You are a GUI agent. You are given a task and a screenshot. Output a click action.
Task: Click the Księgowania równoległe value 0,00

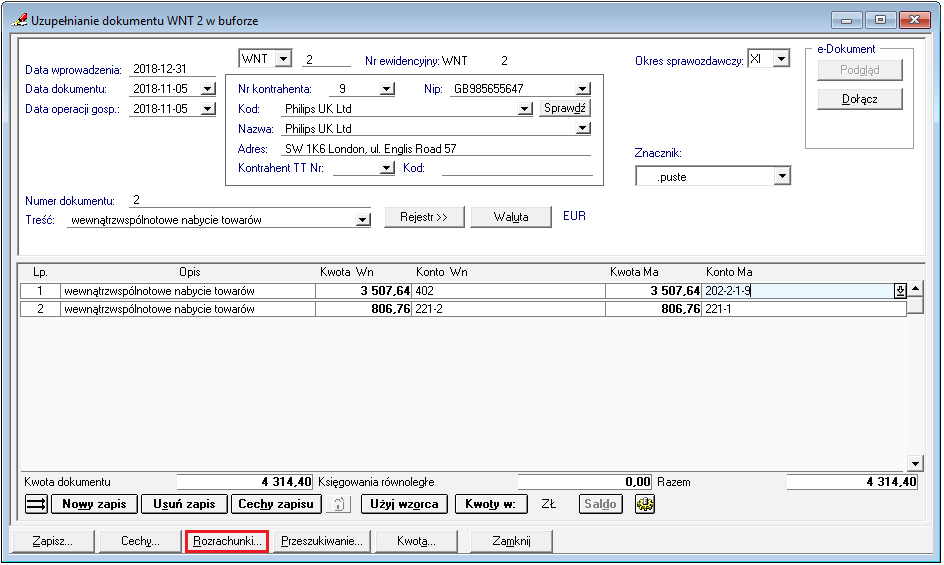(585, 482)
